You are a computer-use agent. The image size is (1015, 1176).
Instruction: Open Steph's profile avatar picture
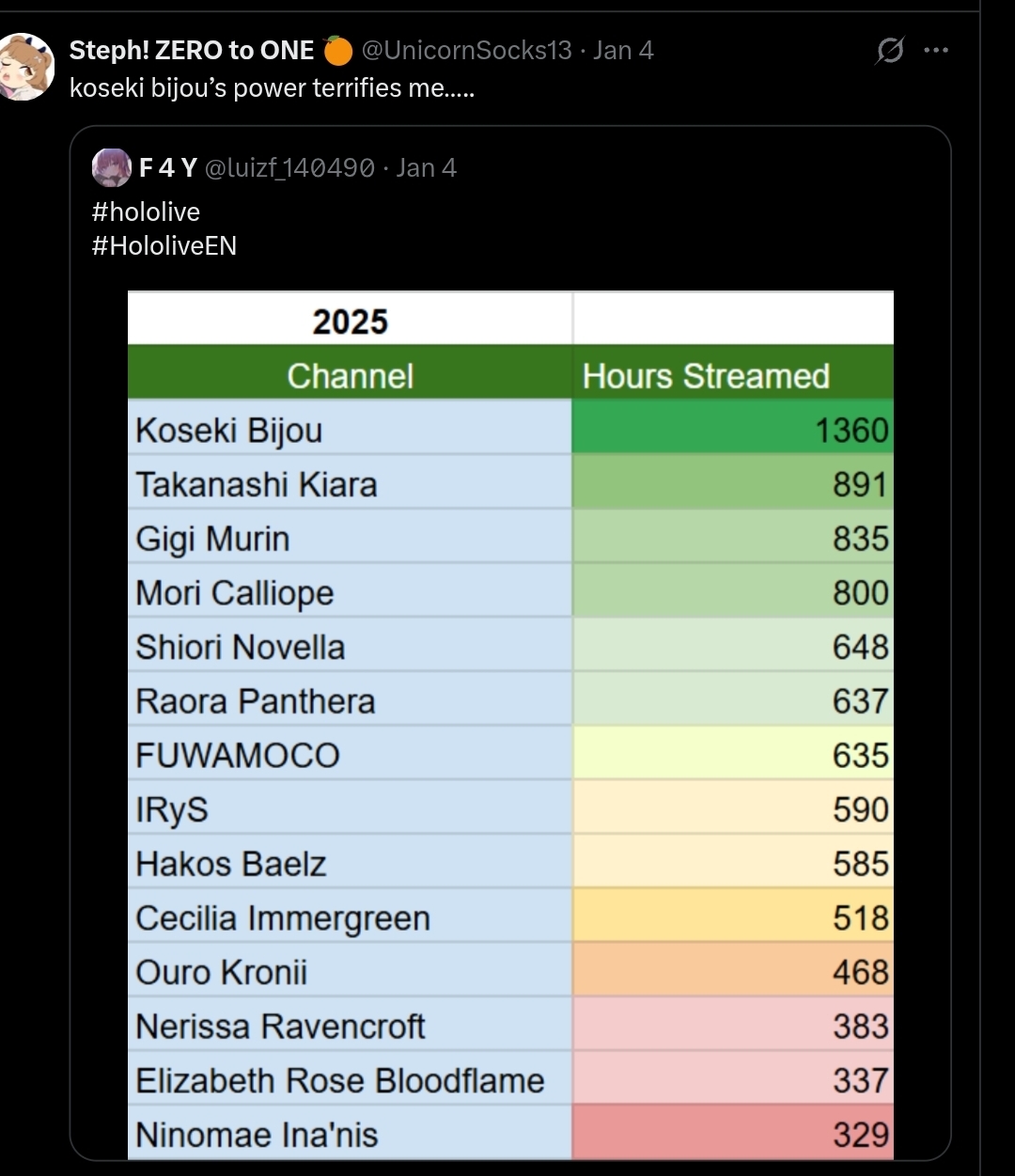[x=27, y=67]
